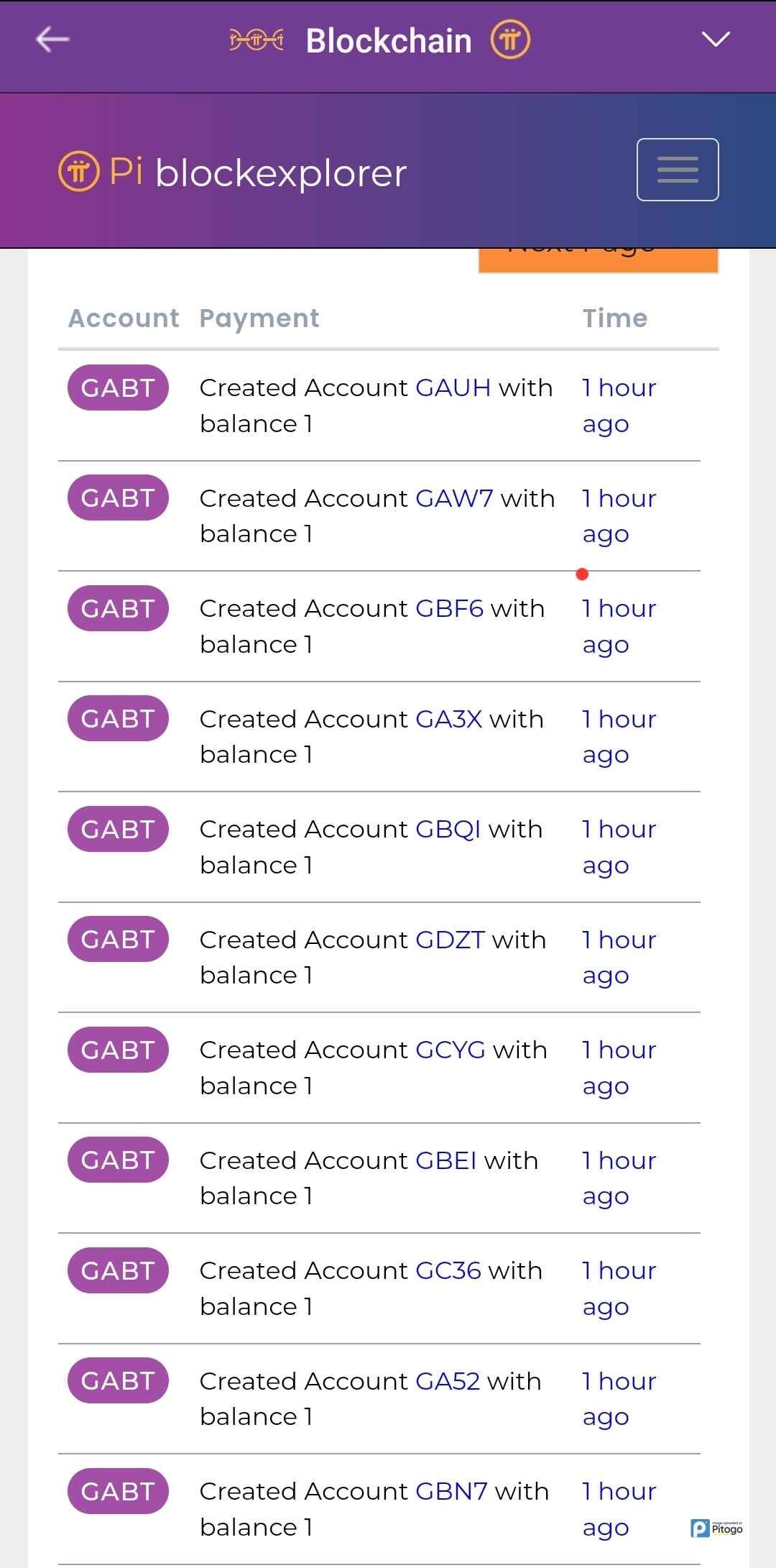Open created account GBEI link
Viewport: 776px width, 1568px height.
click(445, 1160)
